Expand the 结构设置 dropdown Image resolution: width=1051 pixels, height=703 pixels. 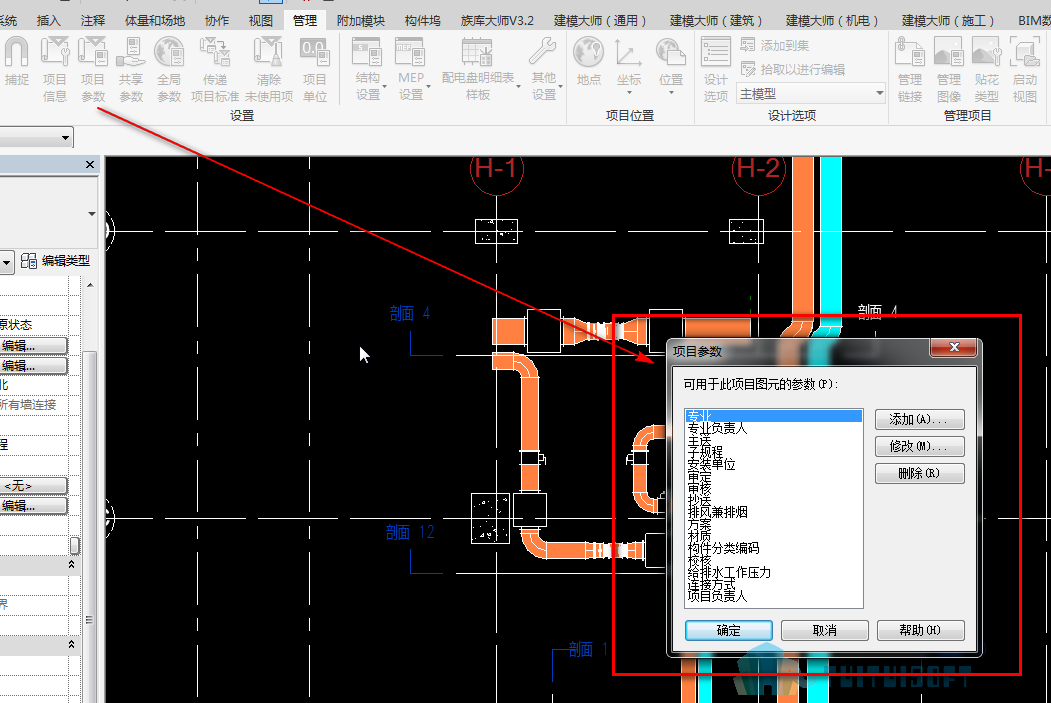[x=369, y=69]
